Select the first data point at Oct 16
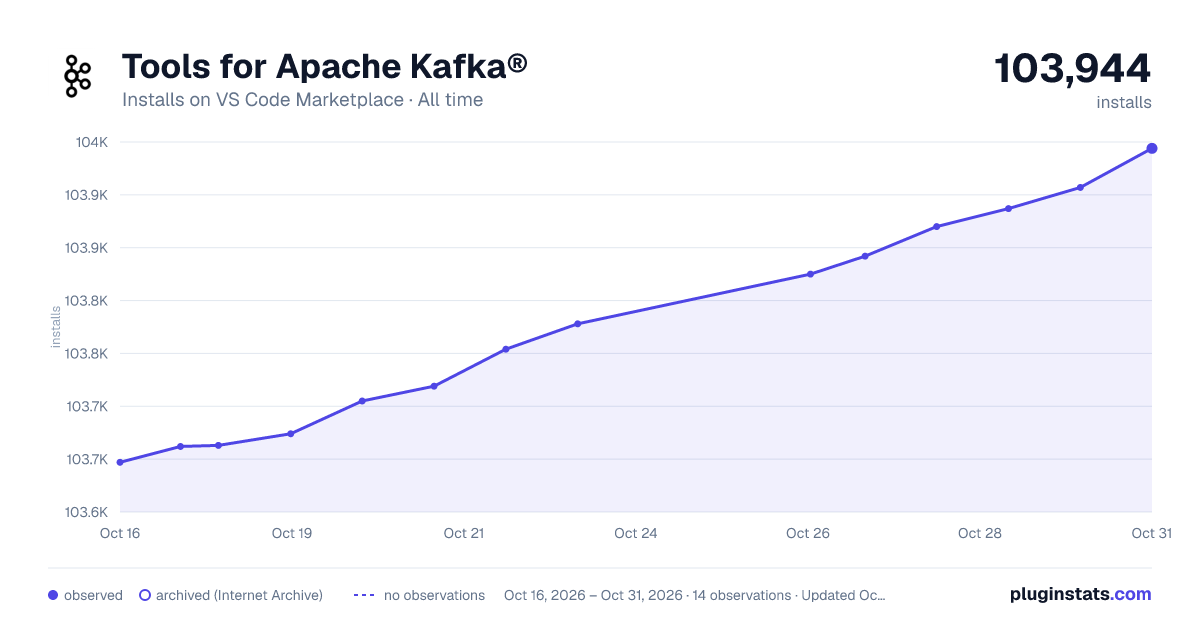The height and width of the screenshot is (630, 1200). click(x=120, y=462)
